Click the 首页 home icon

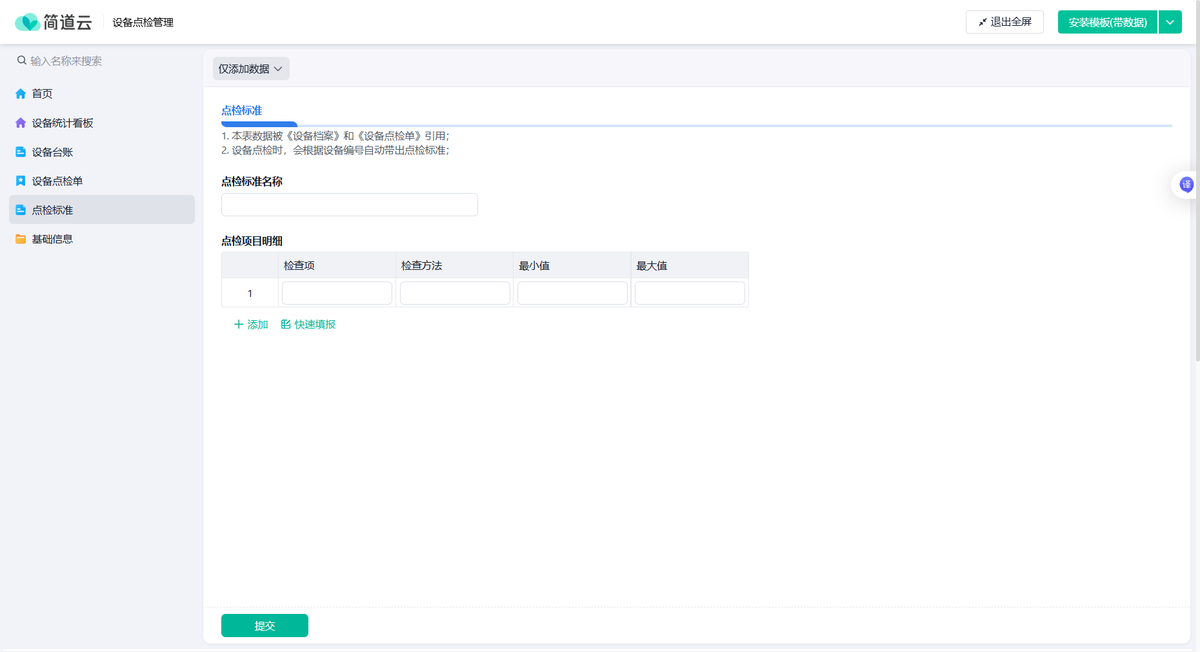pos(21,94)
